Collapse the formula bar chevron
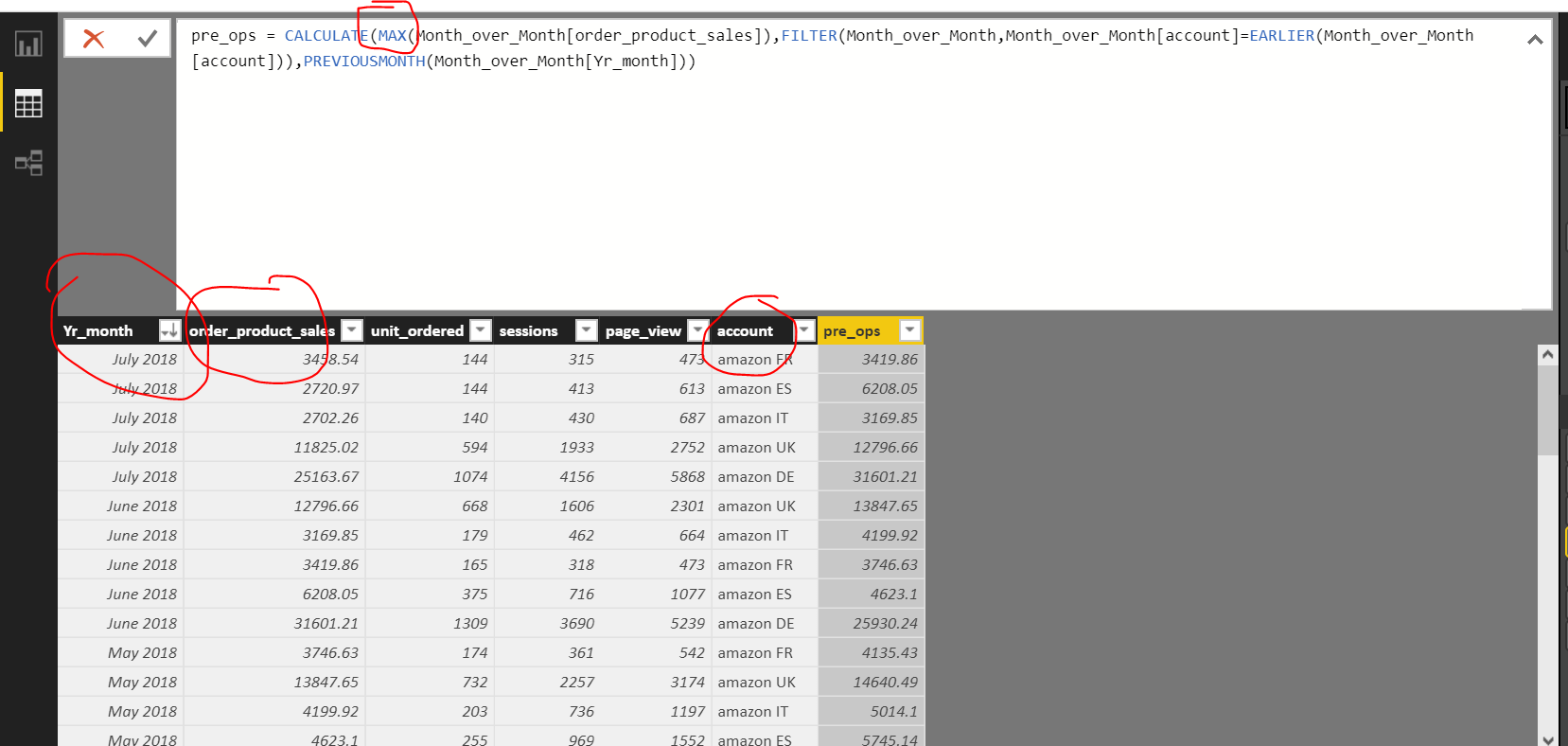 [x=1535, y=39]
